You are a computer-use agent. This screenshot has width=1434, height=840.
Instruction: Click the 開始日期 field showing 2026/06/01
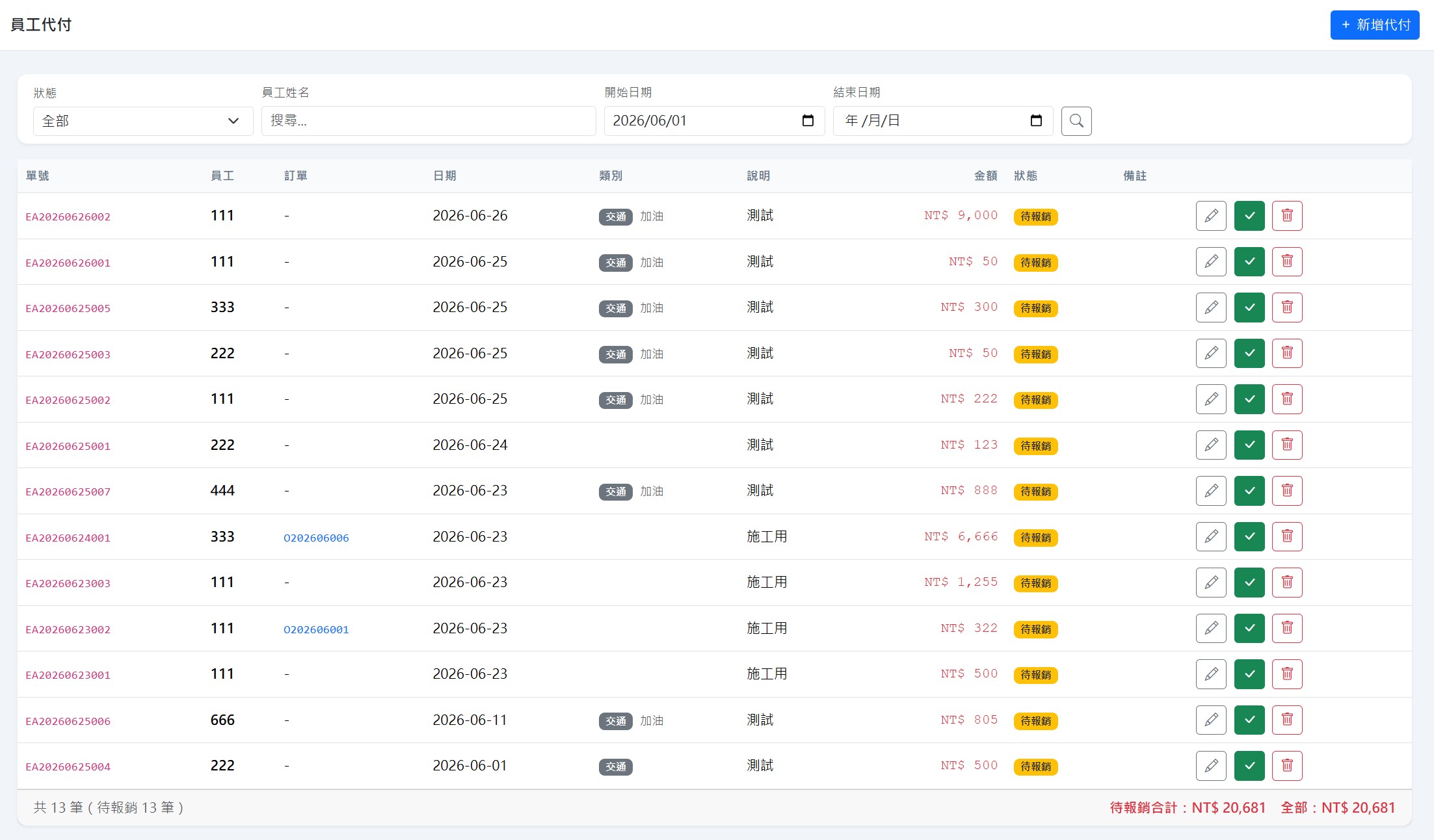click(x=714, y=121)
